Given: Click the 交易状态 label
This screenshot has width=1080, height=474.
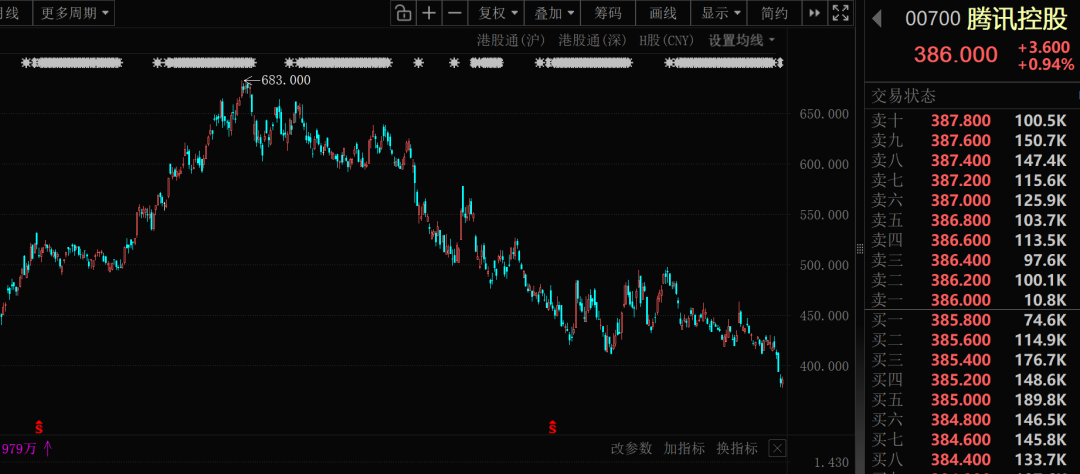Looking at the screenshot, I should click(904, 96).
